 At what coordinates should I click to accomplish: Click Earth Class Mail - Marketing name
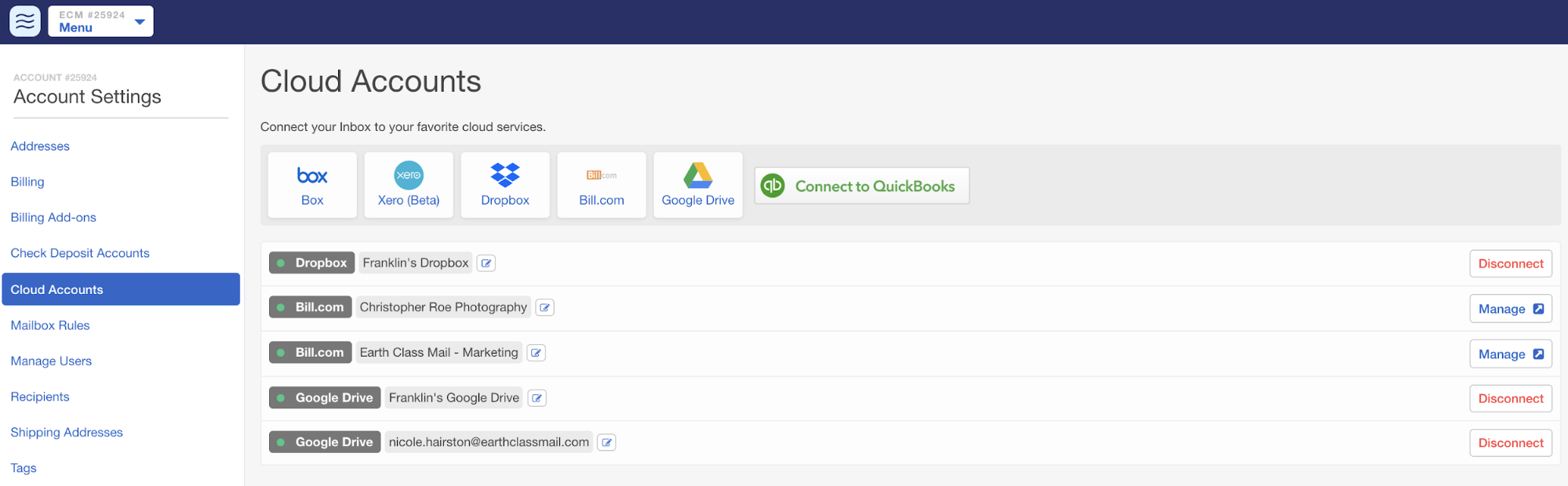click(x=439, y=353)
